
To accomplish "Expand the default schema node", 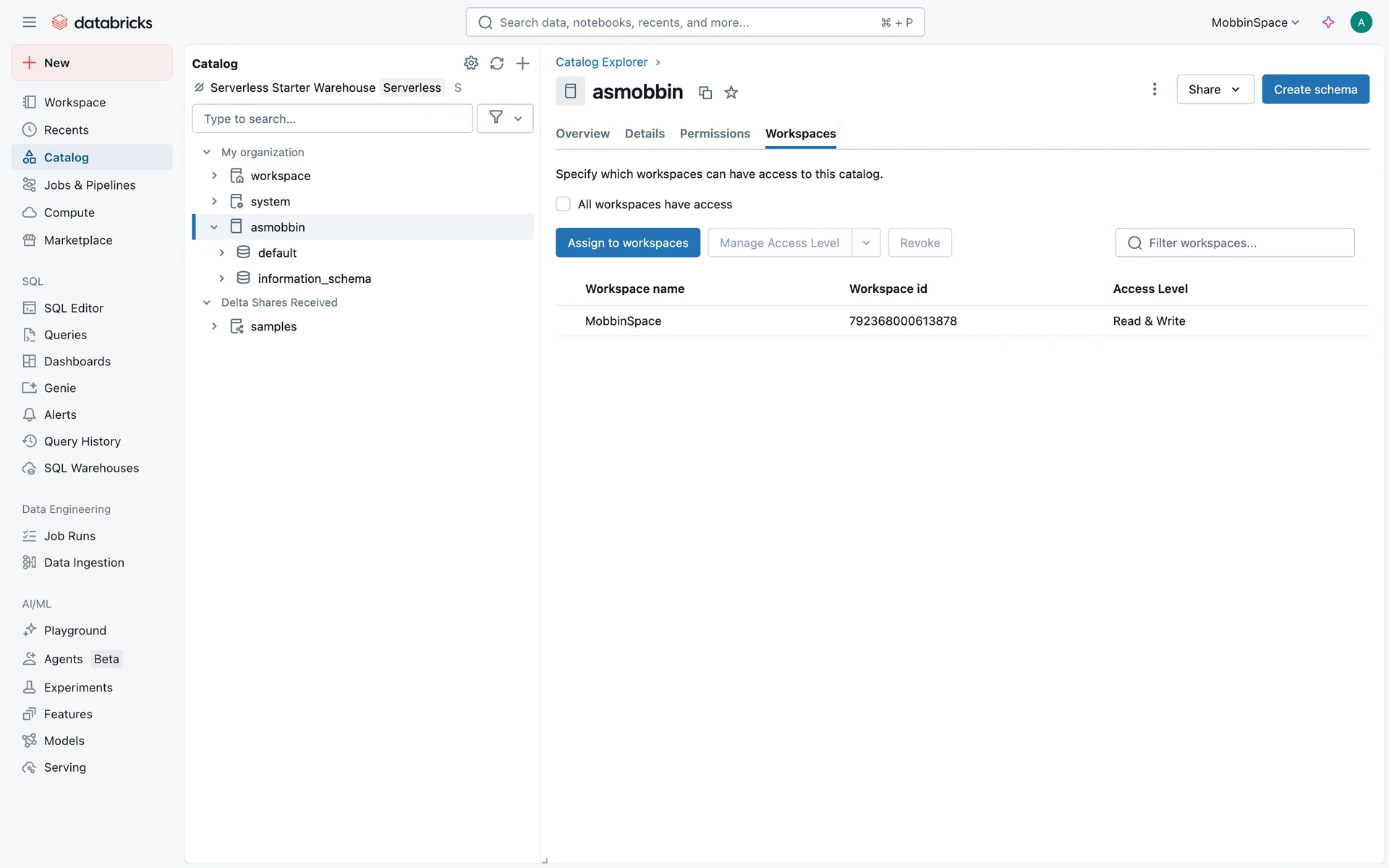I will [221, 252].
